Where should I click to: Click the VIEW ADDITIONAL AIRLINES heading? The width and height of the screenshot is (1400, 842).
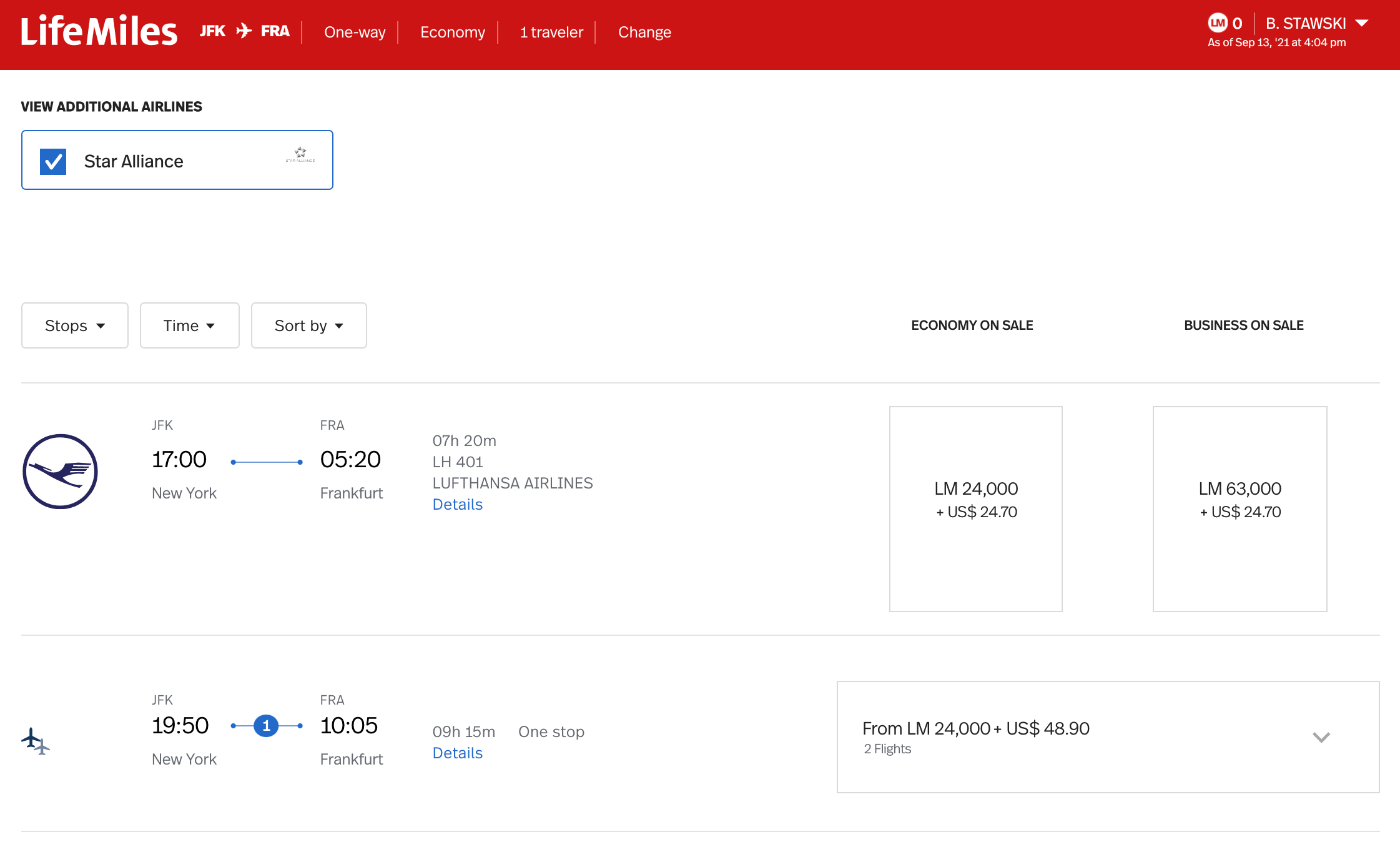tap(112, 107)
